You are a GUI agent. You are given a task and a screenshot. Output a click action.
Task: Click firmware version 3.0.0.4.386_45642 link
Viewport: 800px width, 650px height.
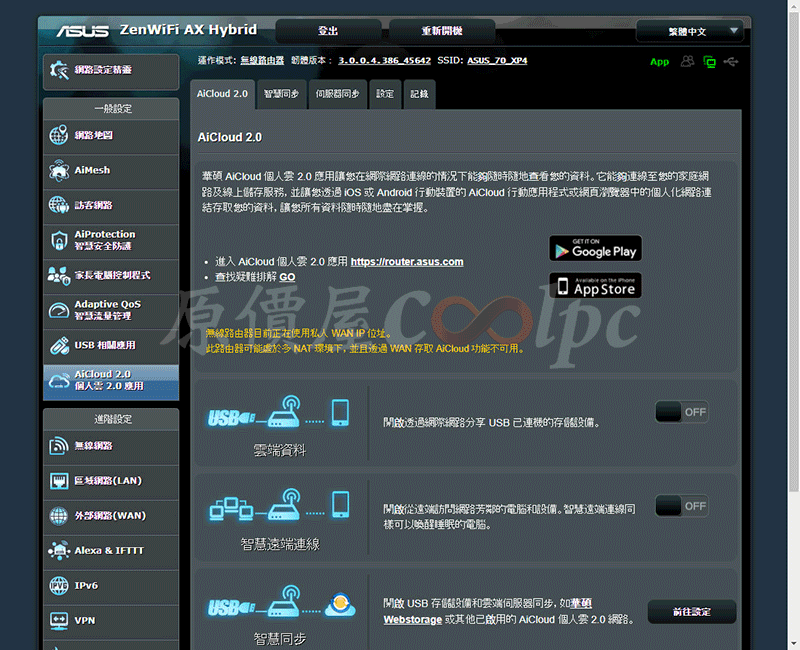385,61
